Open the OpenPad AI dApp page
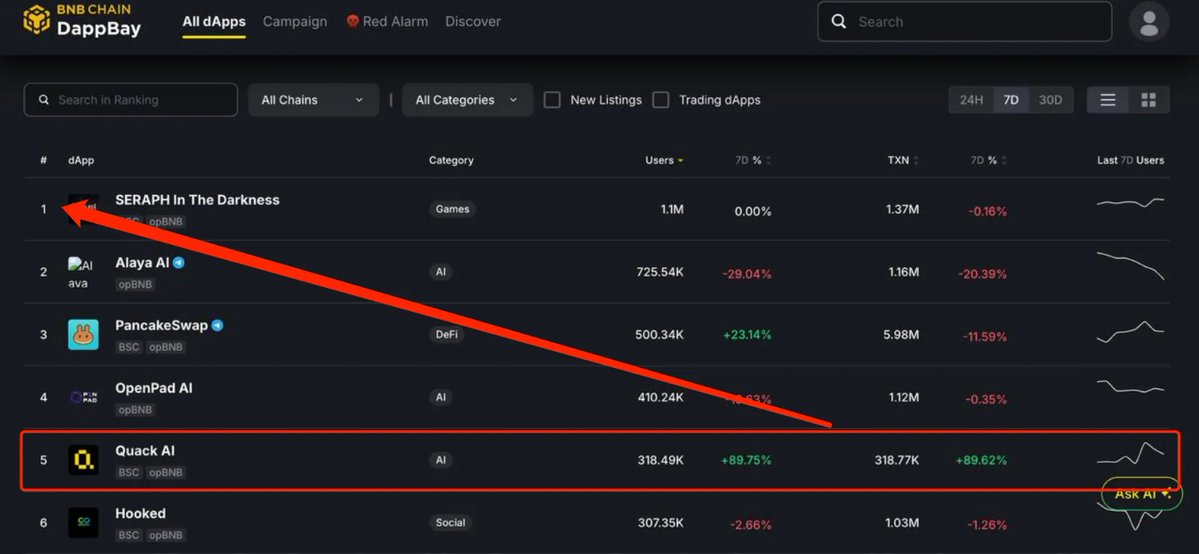The height and width of the screenshot is (554, 1199). [x=154, y=388]
